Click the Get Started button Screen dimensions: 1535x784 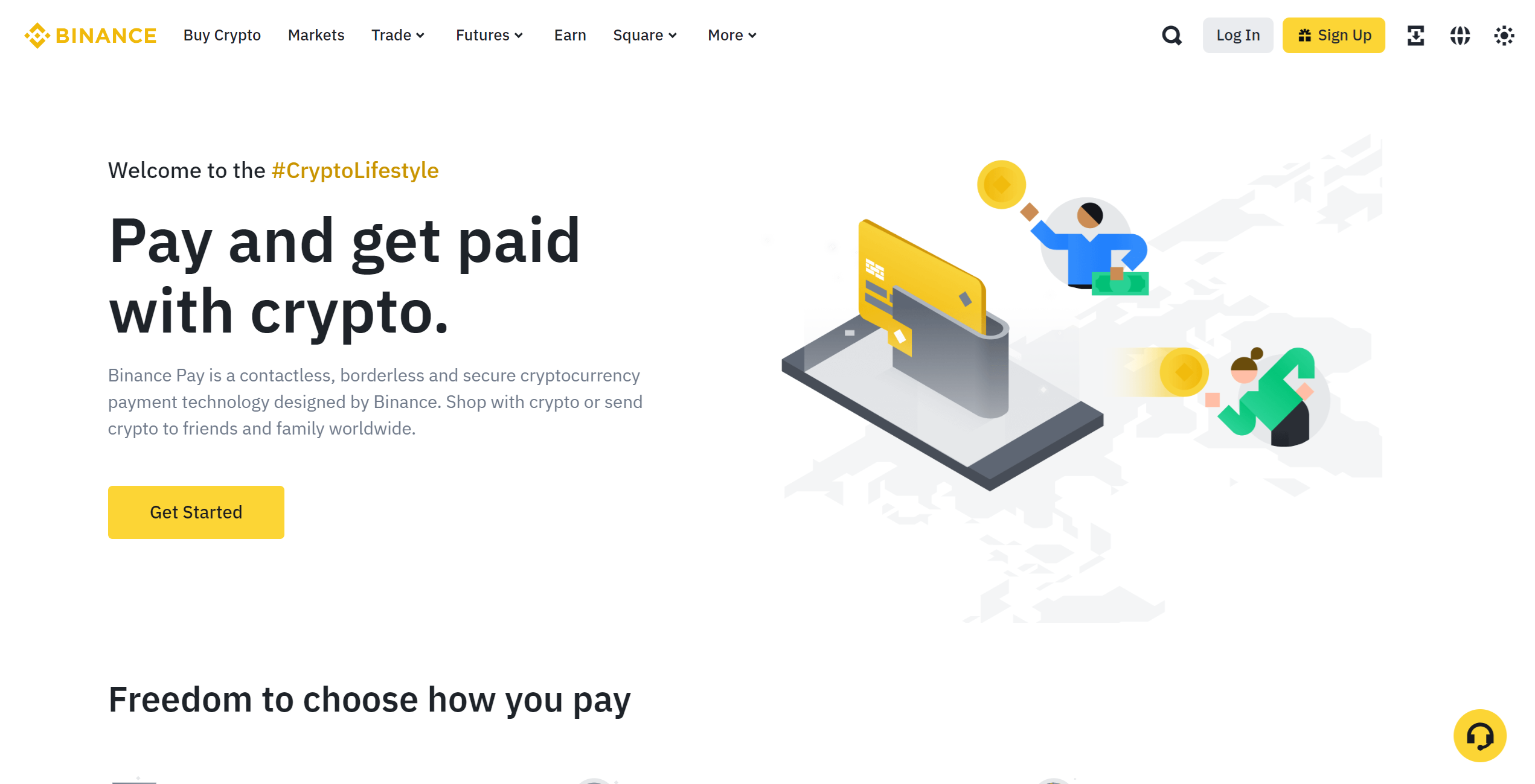point(196,511)
